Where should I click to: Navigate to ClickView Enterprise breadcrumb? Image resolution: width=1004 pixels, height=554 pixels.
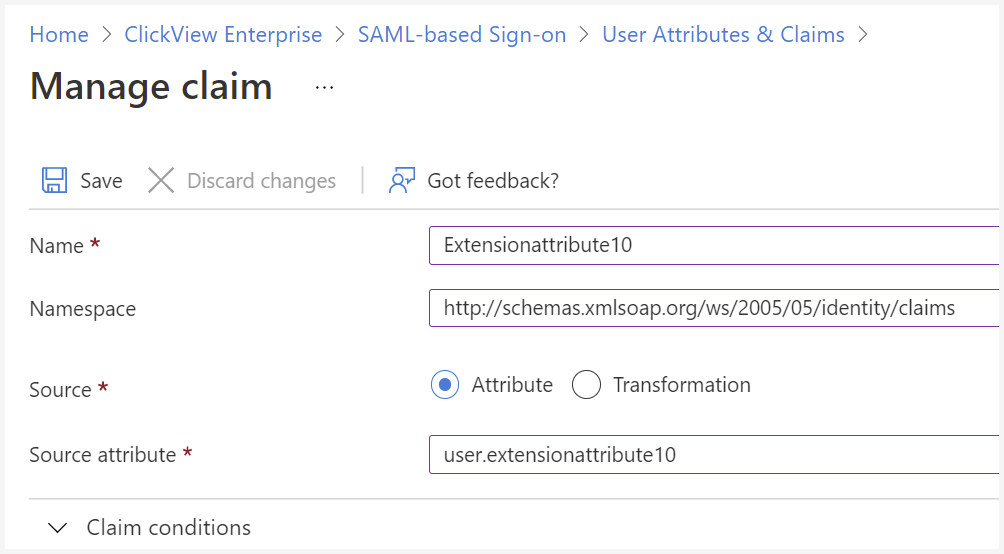coord(223,35)
